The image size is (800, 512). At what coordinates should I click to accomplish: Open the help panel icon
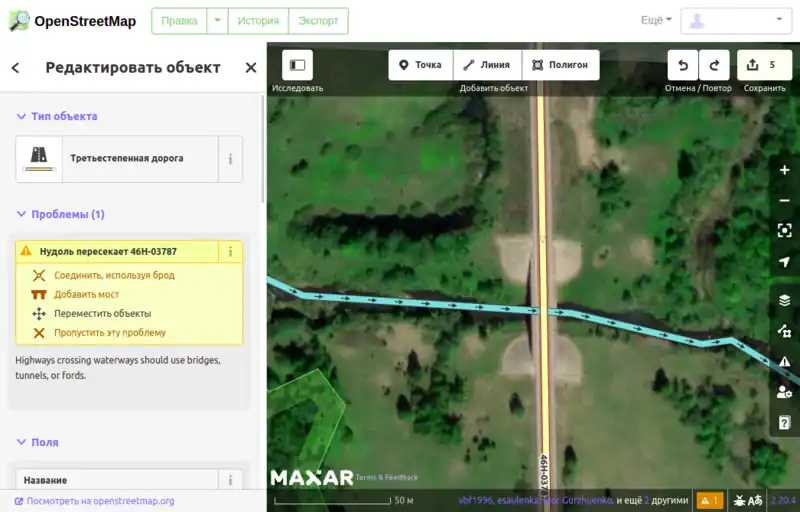point(784,422)
